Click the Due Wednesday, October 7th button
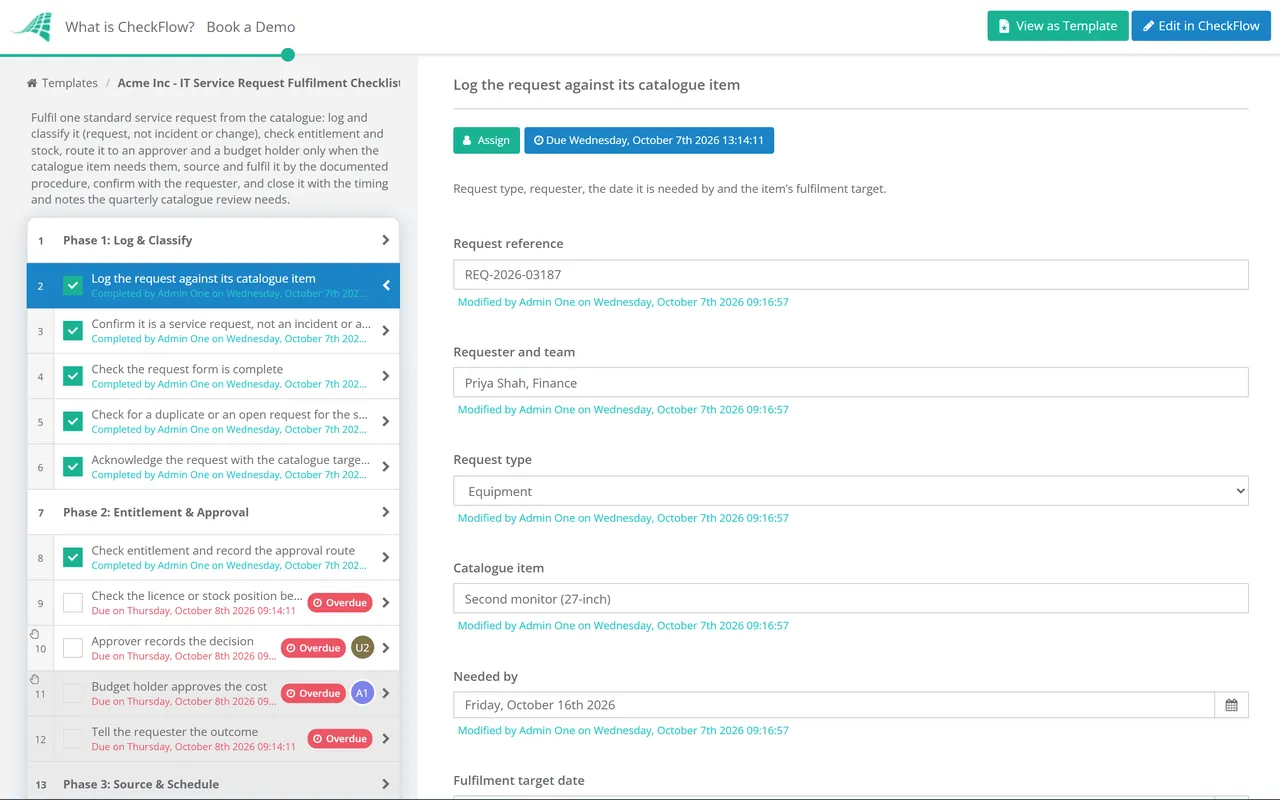This screenshot has width=1280, height=800. 649,140
